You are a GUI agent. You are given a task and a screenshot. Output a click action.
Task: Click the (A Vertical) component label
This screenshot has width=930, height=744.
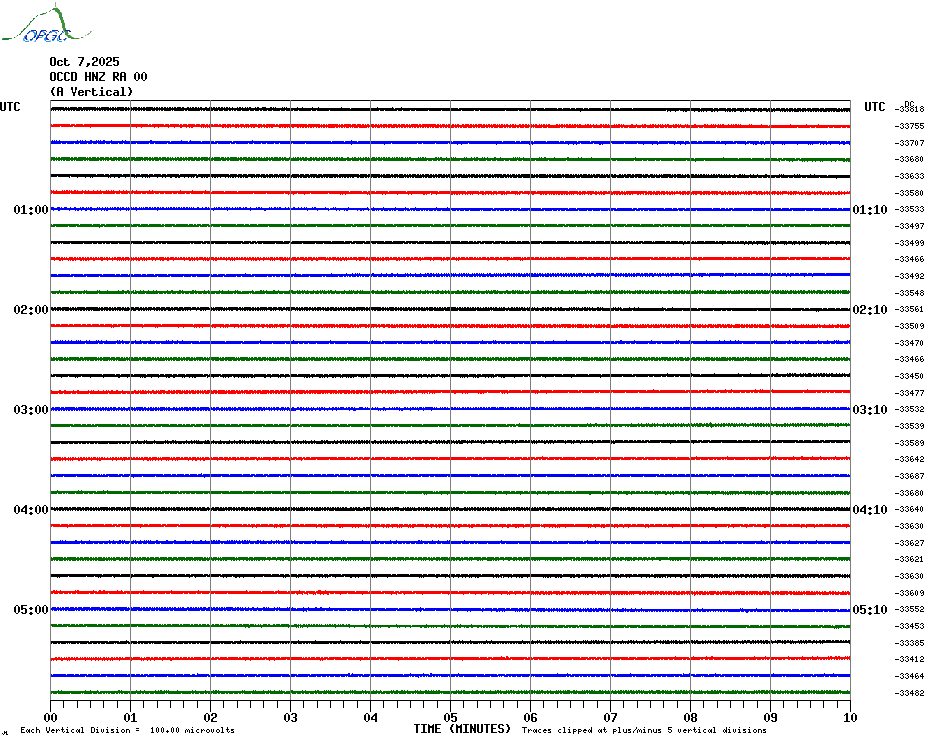[x=91, y=92]
